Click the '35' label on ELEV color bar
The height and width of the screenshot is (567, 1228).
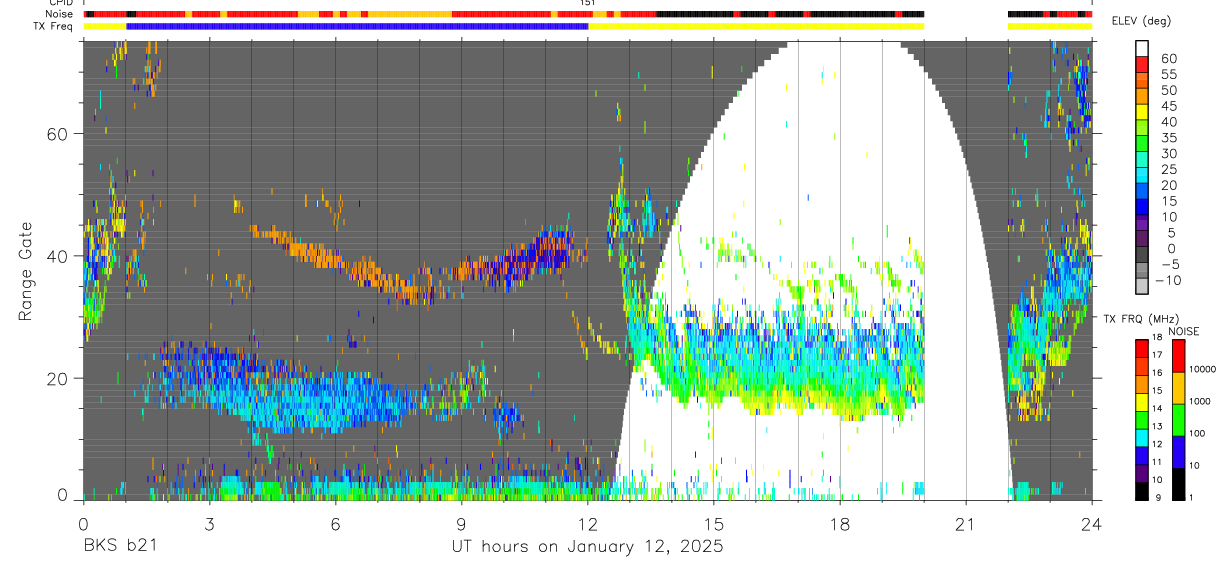pyautogui.click(x=1167, y=137)
